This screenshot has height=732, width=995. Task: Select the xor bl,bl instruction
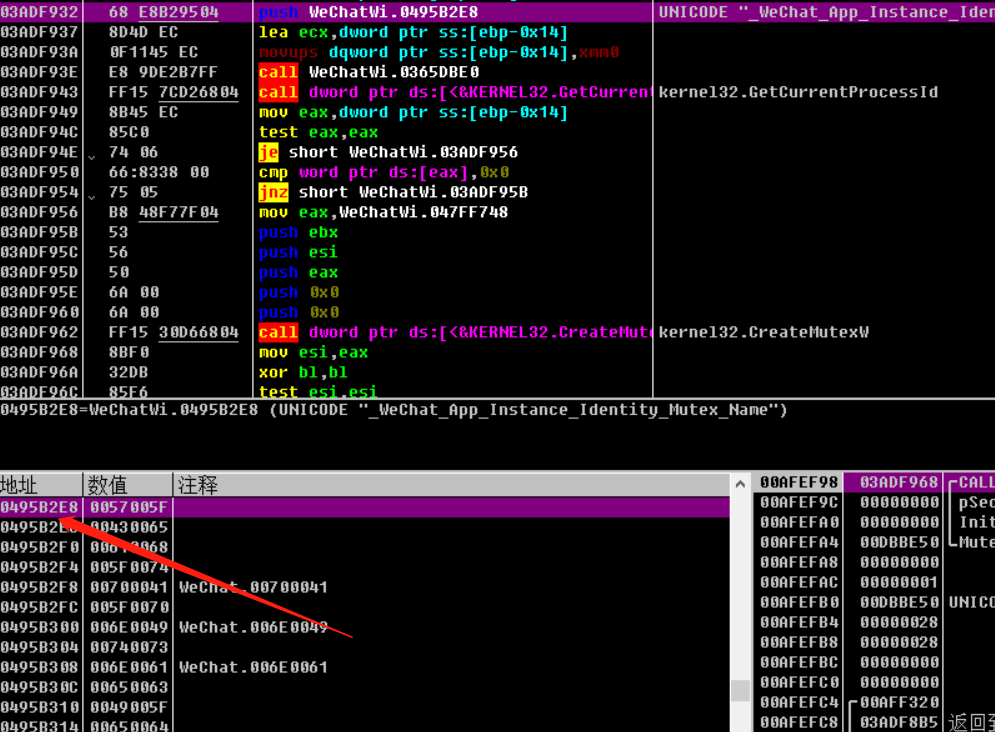(303, 372)
